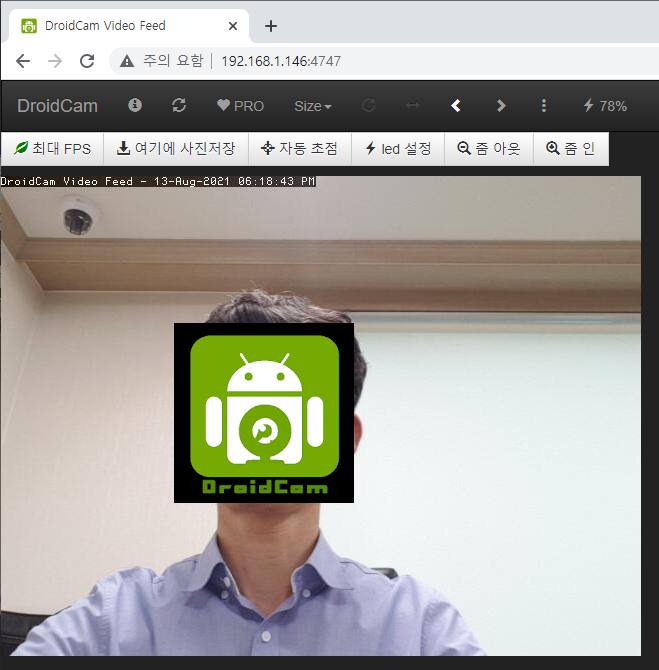Click the refresh sync icon in navbar
This screenshot has width=659, height=670.
click(x=179, y=105)
